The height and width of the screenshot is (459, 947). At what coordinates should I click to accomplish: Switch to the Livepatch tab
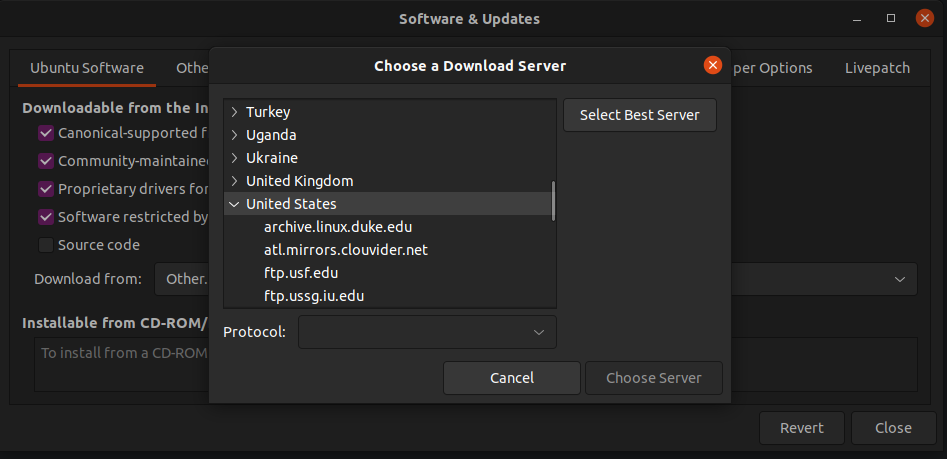pyautogui.click(x=877, y=68)
